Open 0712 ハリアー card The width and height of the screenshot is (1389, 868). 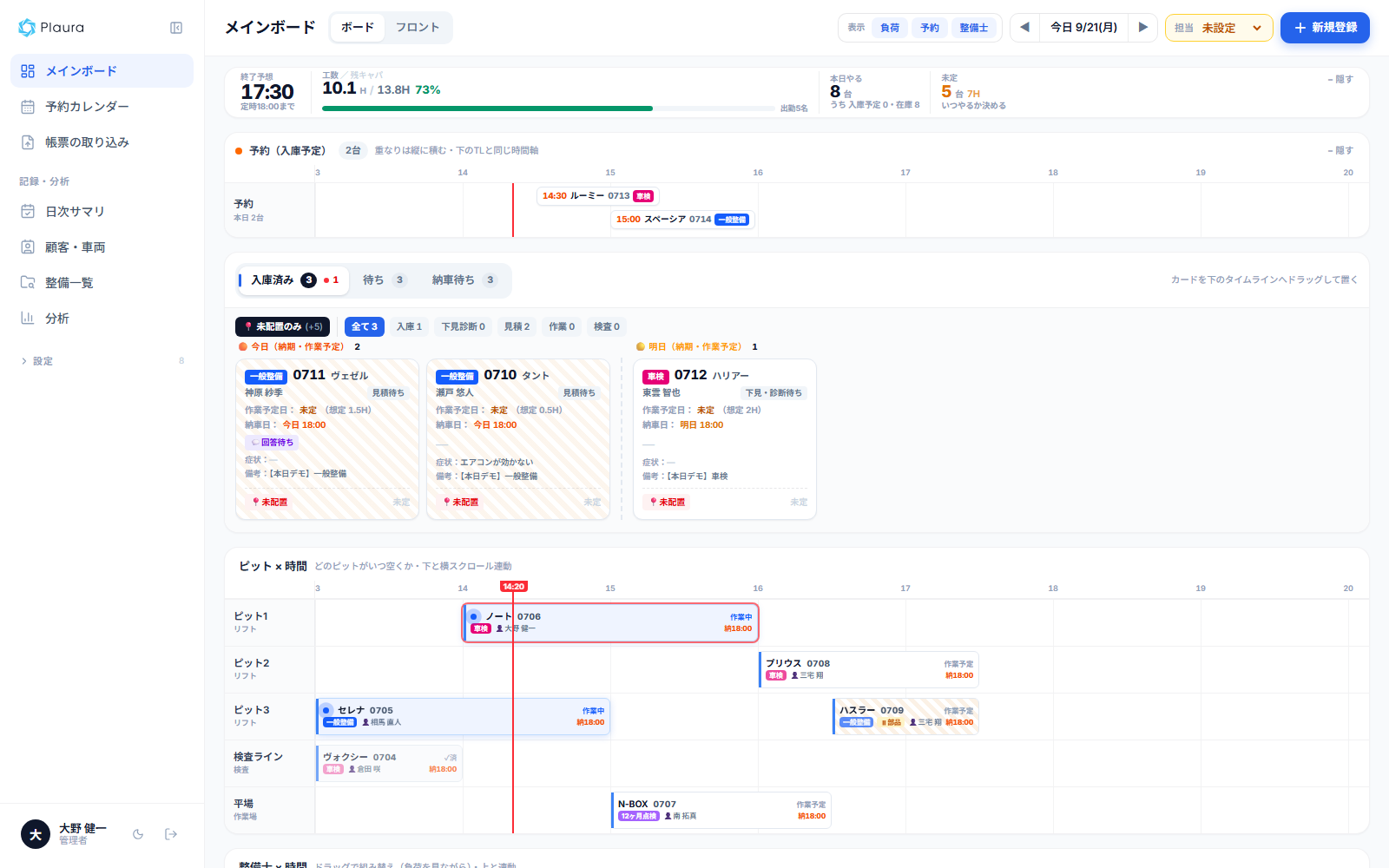725,439
